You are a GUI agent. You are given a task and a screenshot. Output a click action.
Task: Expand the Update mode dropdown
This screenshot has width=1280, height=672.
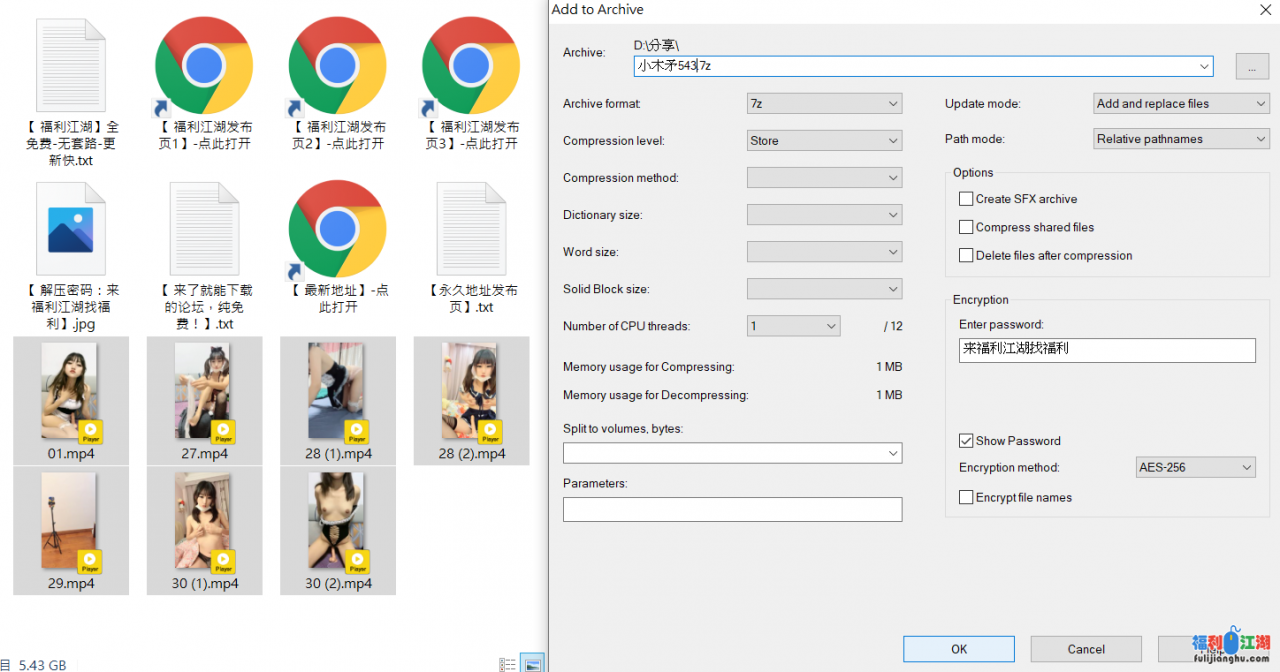(1181, 104)
